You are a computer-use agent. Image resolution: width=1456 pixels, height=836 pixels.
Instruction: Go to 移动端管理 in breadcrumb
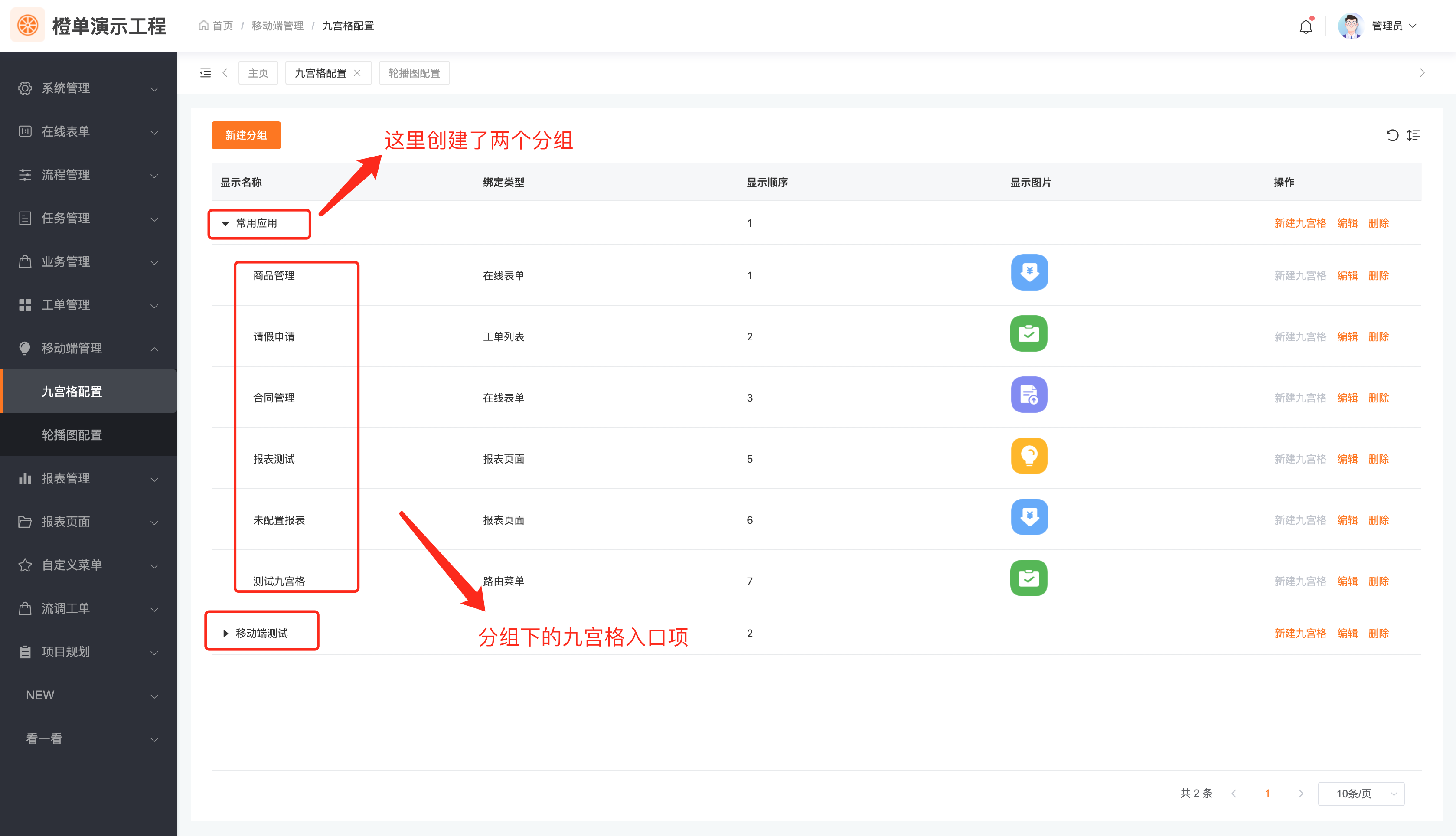pos(277,26)
